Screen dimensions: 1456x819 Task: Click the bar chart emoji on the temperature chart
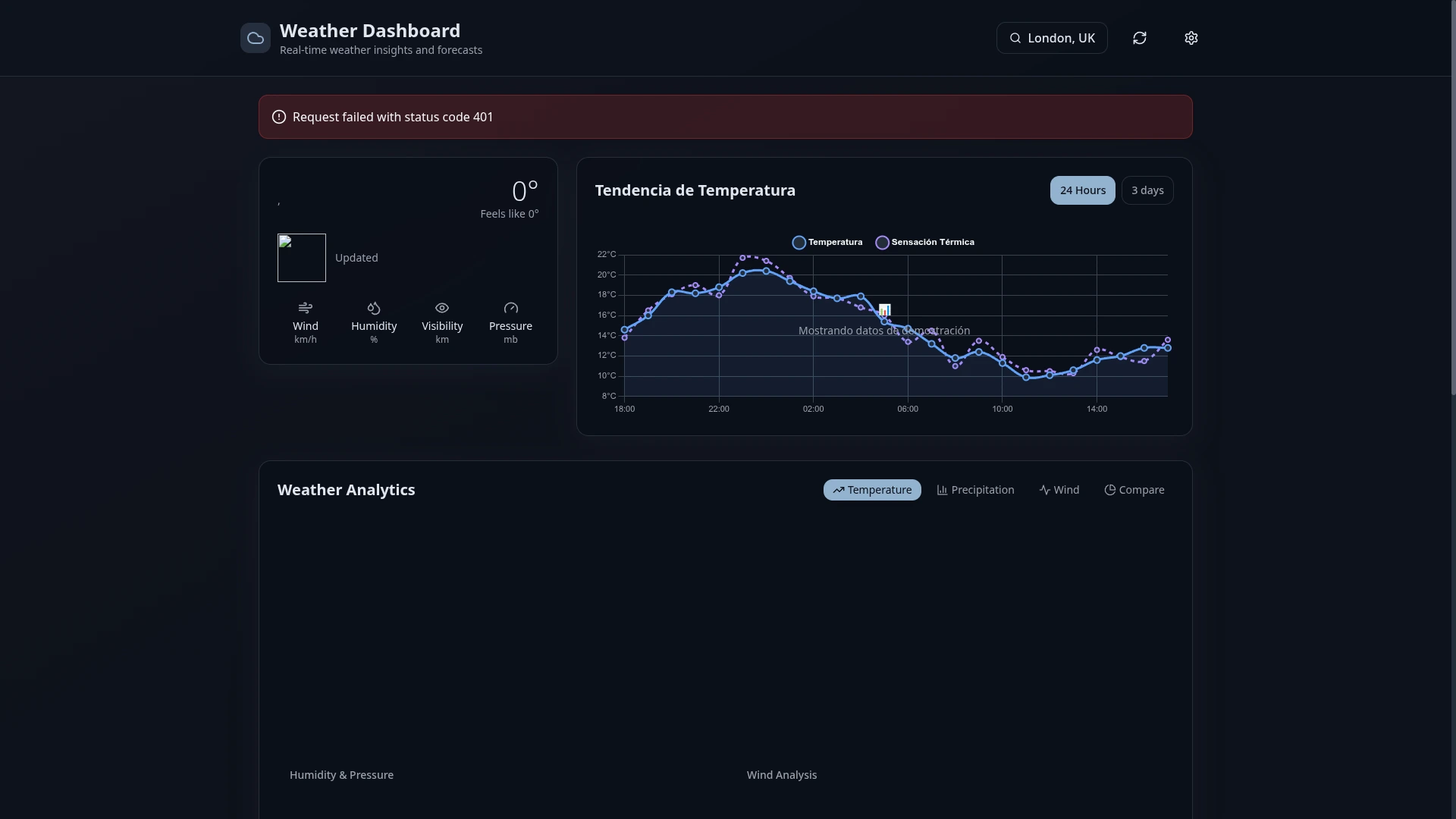(x=884, y=310)
